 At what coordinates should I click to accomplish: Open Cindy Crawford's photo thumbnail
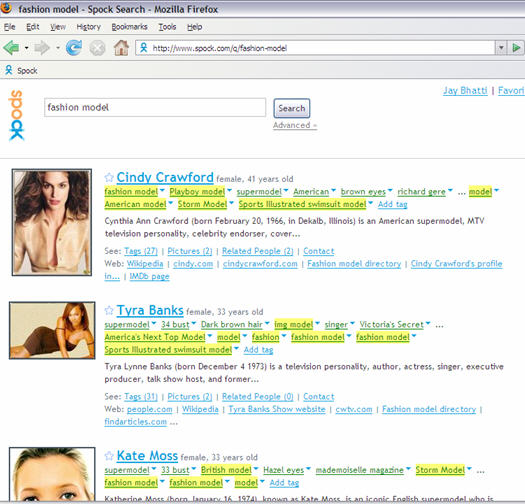(52, 222)
